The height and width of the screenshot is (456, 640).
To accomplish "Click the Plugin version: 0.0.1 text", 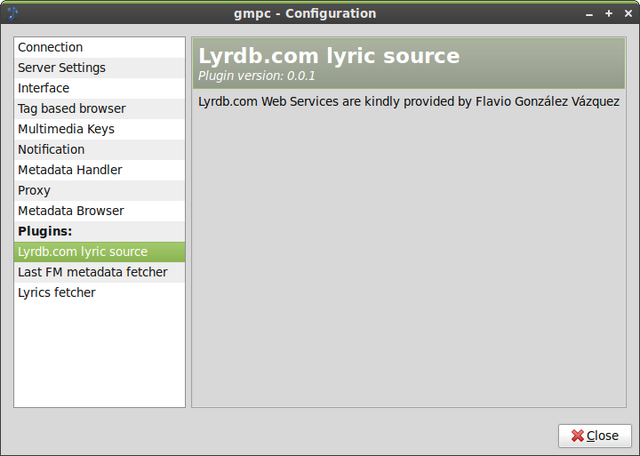I will 257,76.
